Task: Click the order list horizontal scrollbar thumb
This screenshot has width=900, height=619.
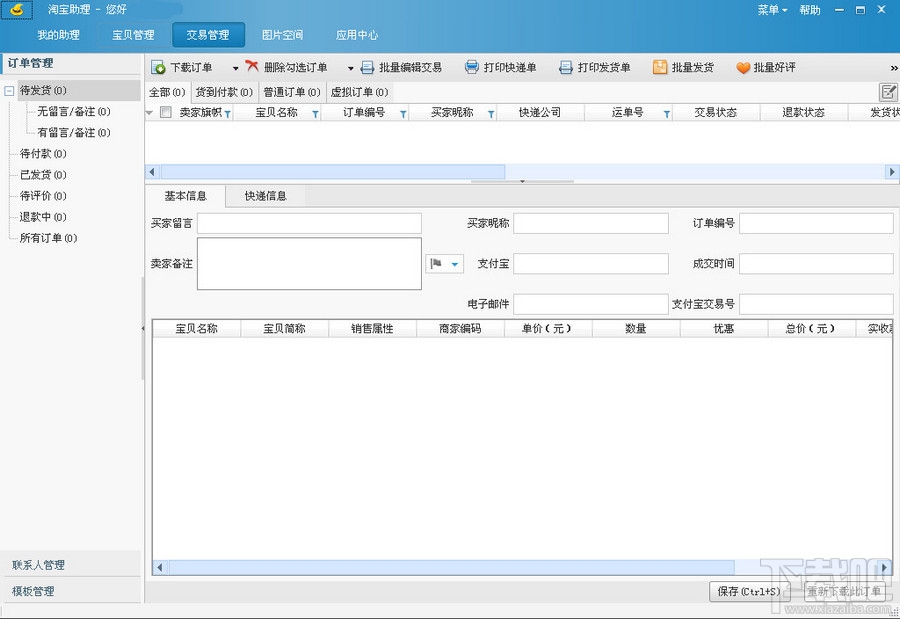Action: tap(333, 172)
